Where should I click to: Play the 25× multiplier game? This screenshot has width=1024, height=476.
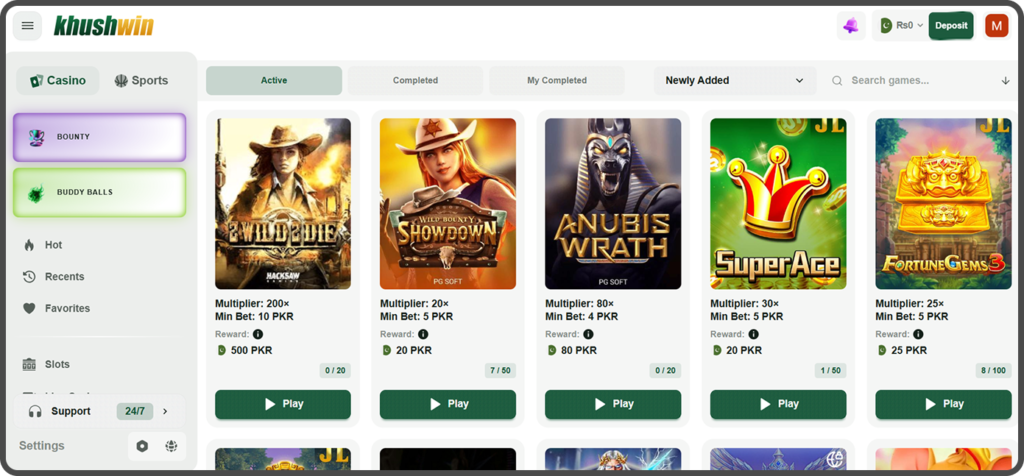pos(943,404)
